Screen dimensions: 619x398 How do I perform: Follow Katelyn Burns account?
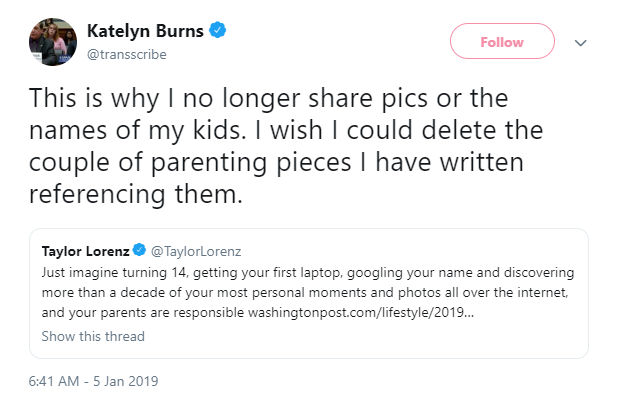click(x=502, y=41)
